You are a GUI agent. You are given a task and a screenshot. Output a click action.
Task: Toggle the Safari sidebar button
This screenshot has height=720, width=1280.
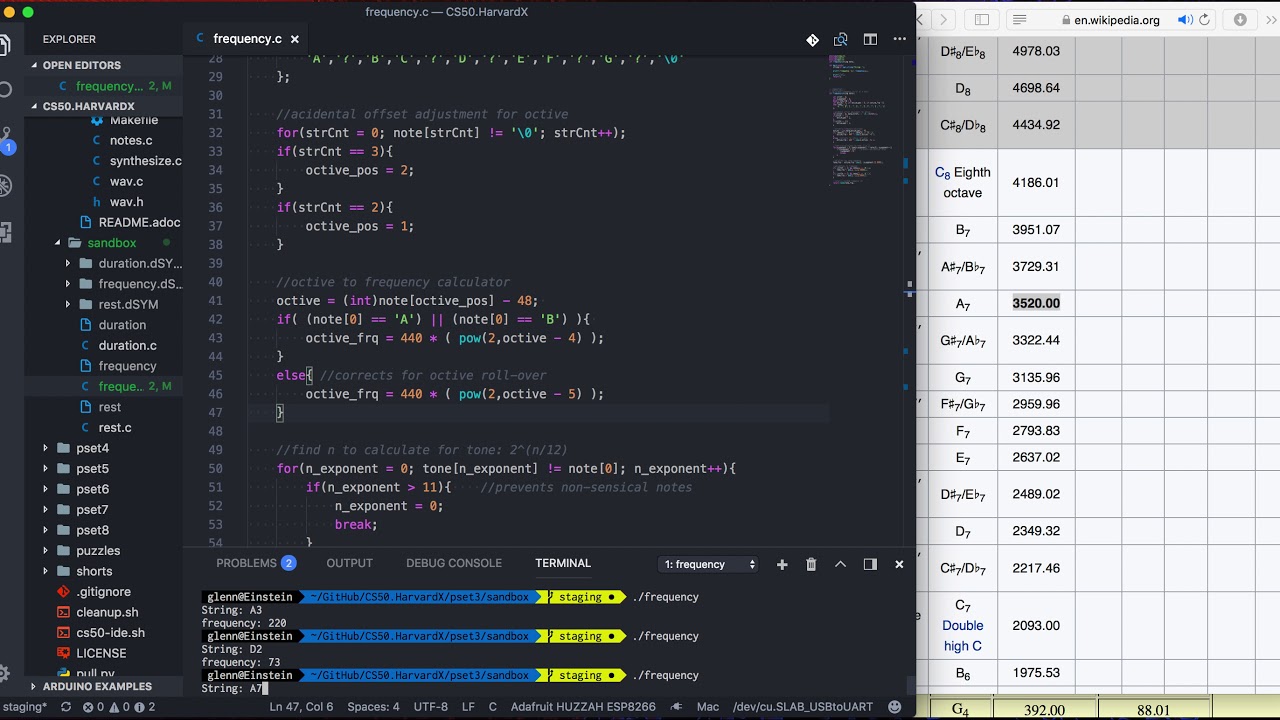(x=982, y=20)
